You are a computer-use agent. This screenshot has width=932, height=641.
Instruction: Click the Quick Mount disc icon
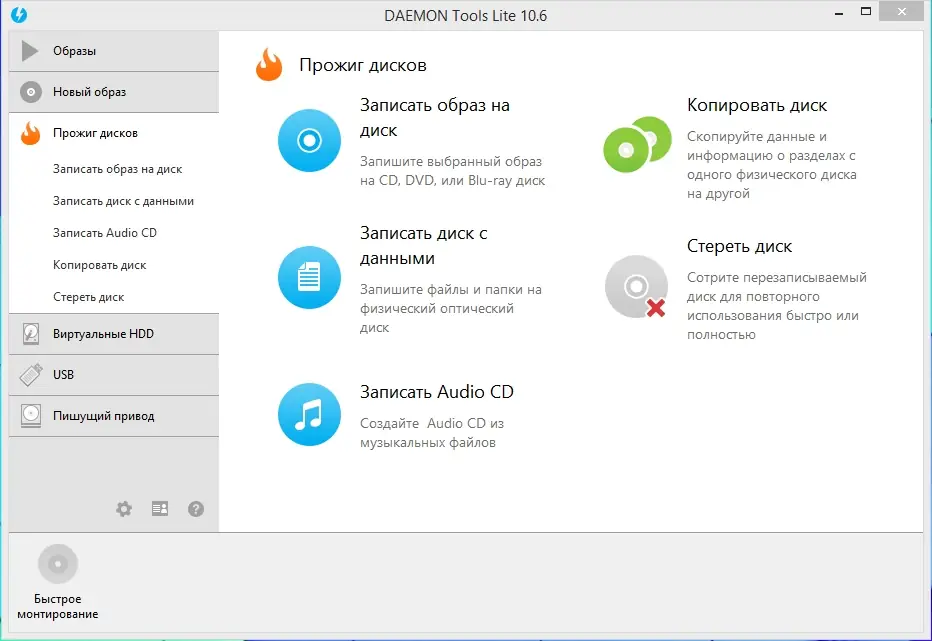(x=57, y=564)
